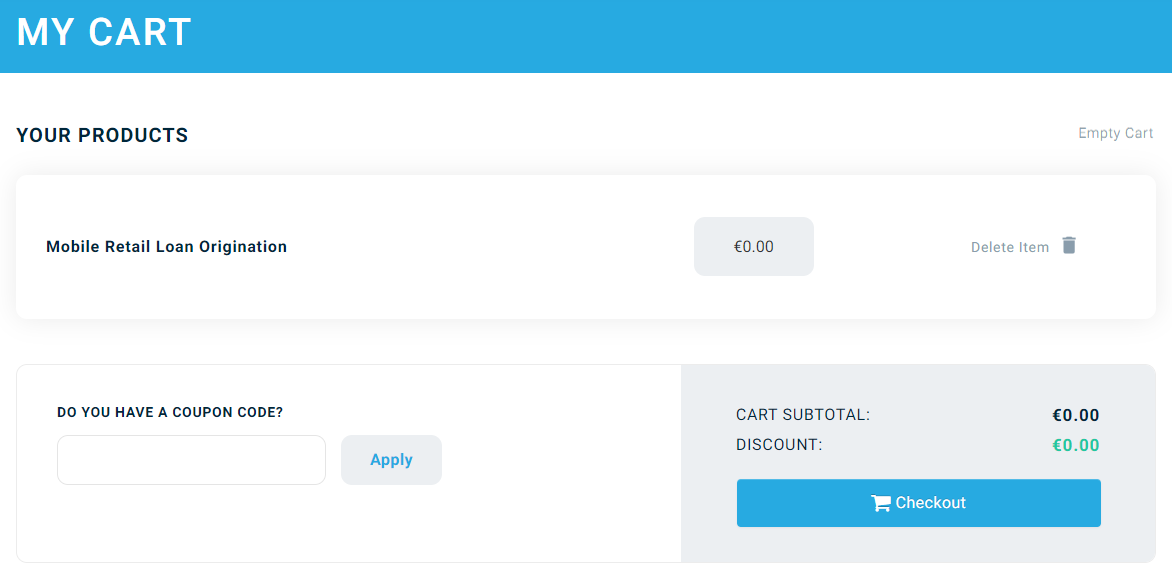The height and width of the screenshot is (577, 1172).
Task: Click the DISCOUNT label
Action: (x=779, y=445)
